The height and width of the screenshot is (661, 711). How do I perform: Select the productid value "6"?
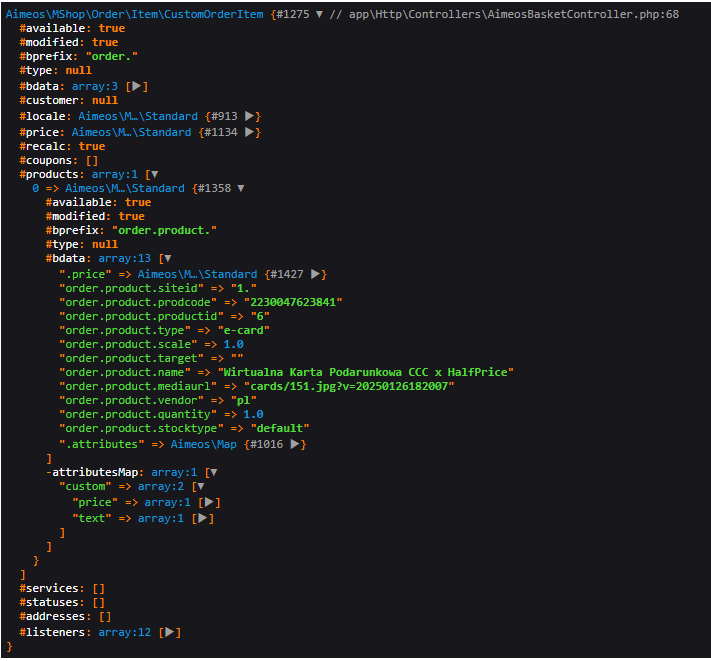(x=260, y=316)
